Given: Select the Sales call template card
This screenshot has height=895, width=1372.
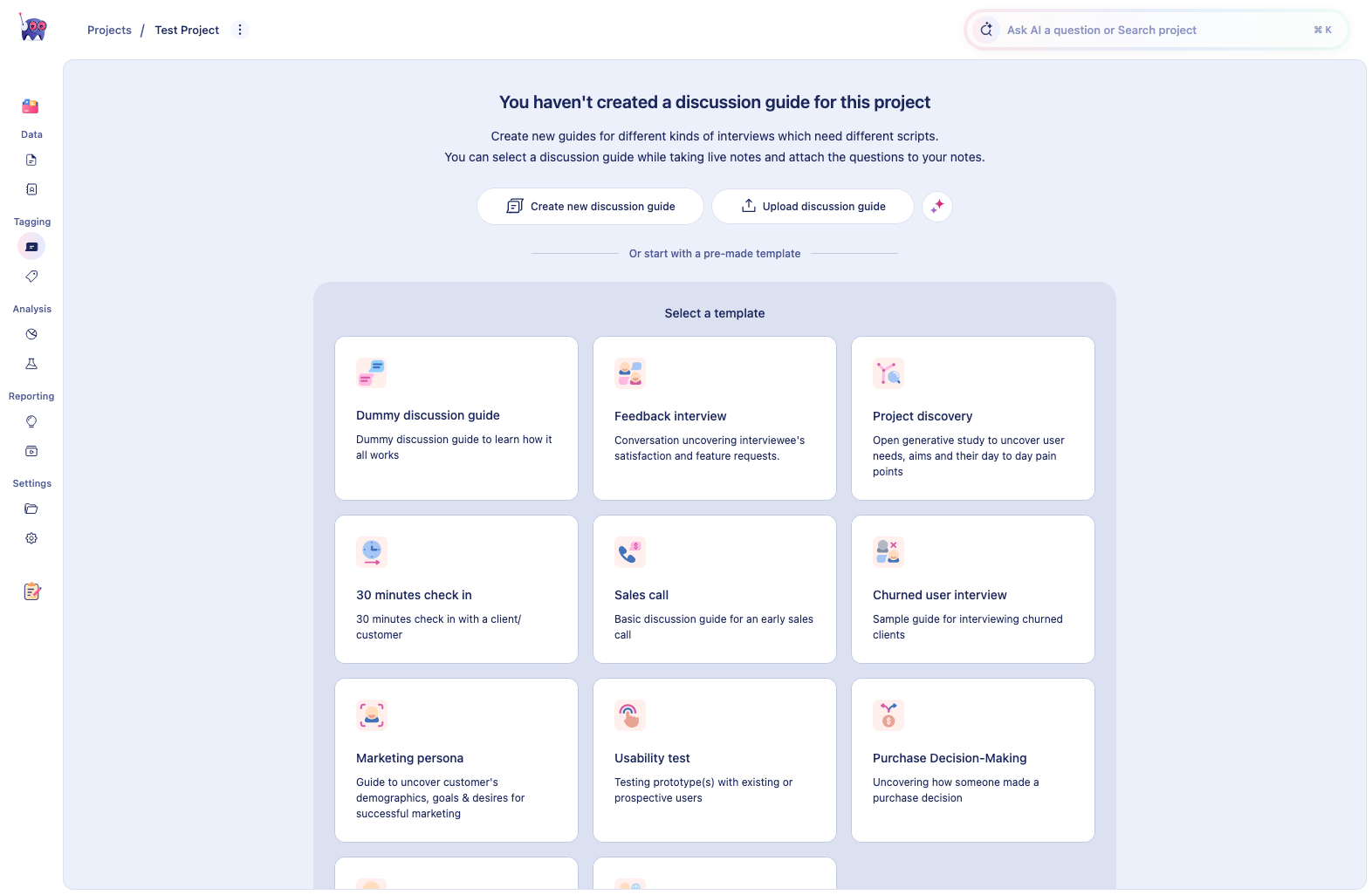Looking at the screenshot, I should tap(715, 590).
